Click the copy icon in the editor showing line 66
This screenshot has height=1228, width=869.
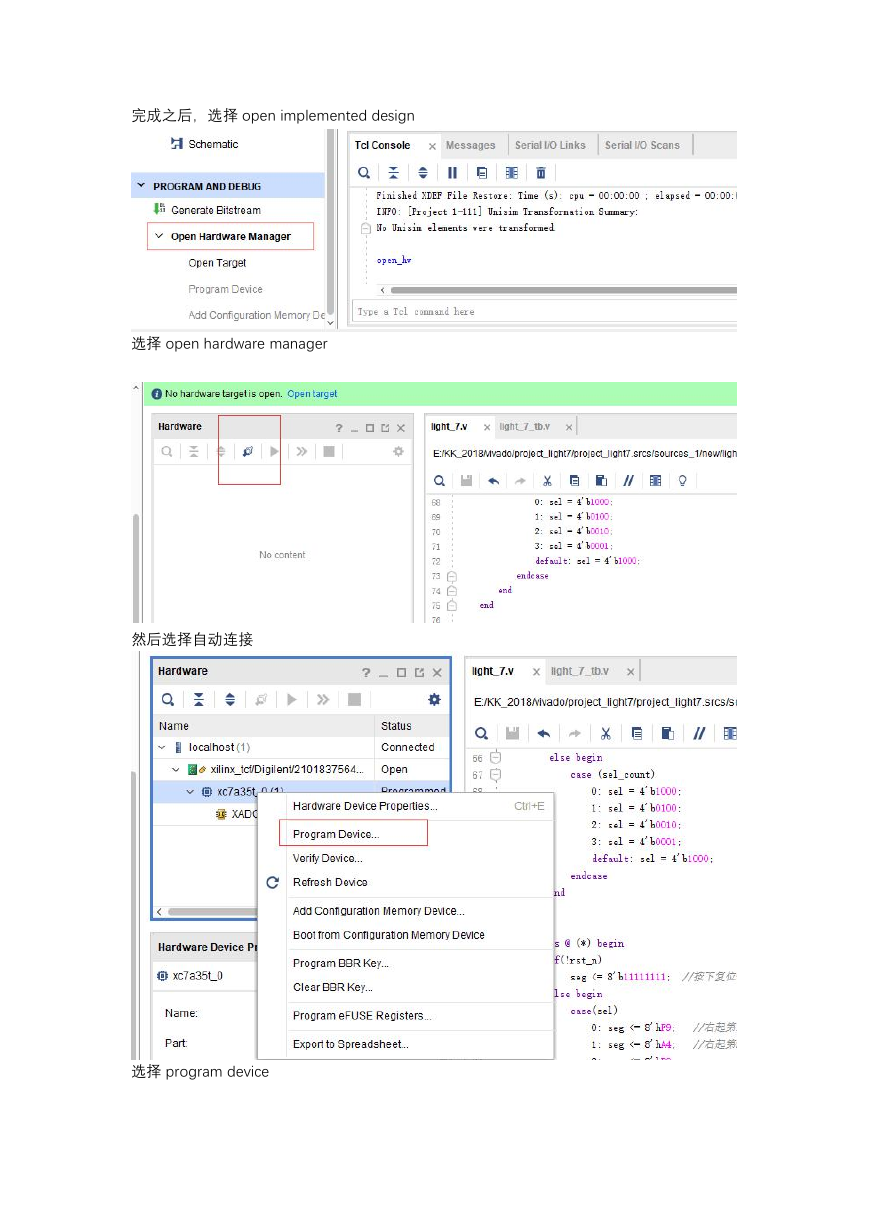point(636,733)
